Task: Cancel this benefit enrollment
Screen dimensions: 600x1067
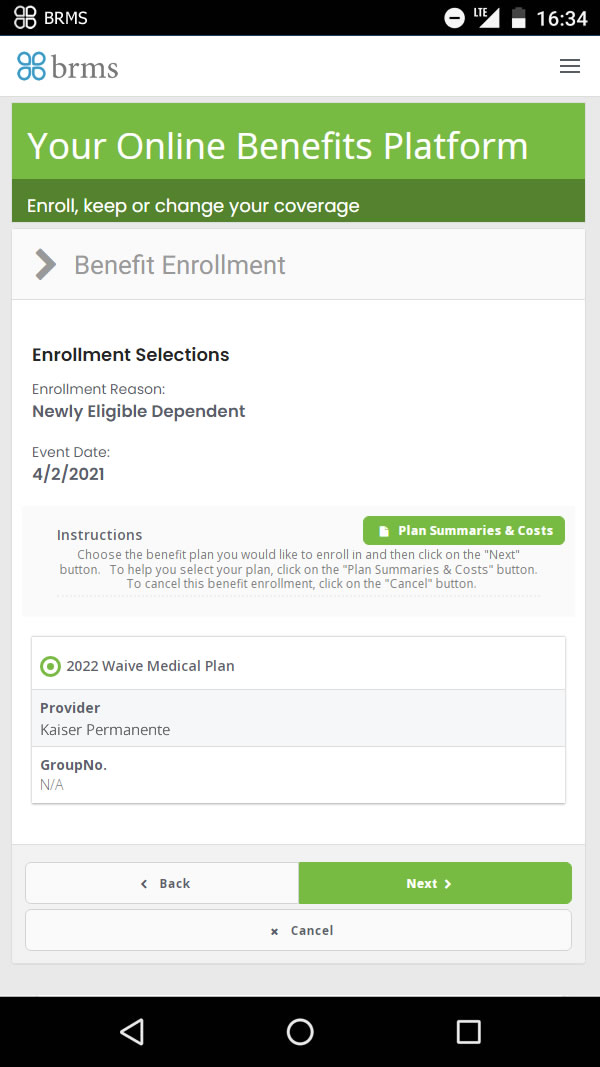Action: pyautogui.click(x=299, y=930)
